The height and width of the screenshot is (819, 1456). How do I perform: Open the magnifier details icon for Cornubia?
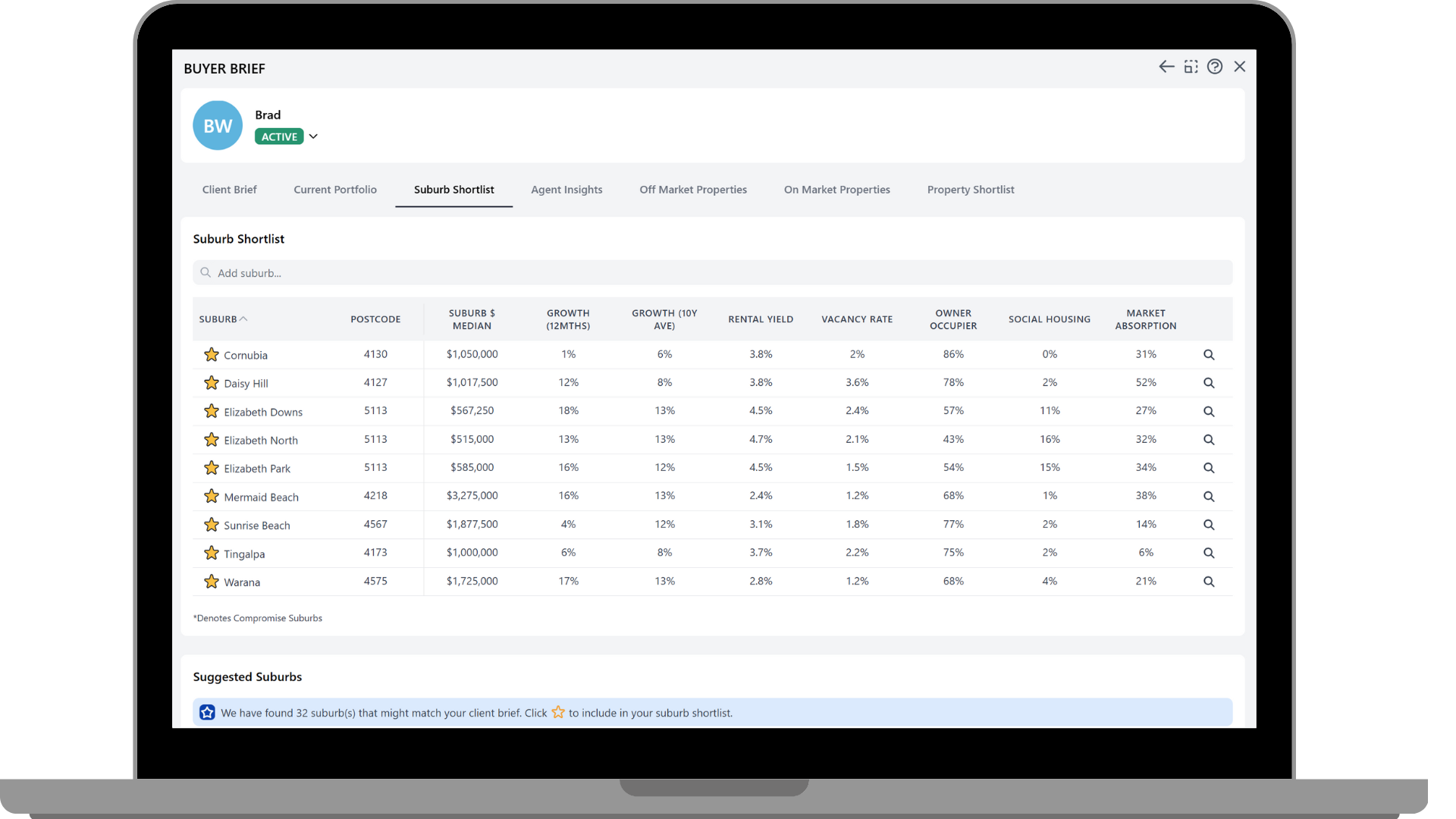point(1209,355)
